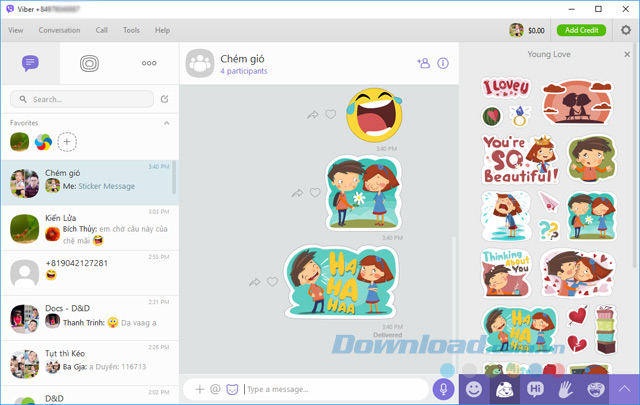Compose a new message icon
This screenshot has width=640, height=405.
[x=164, y=99]
